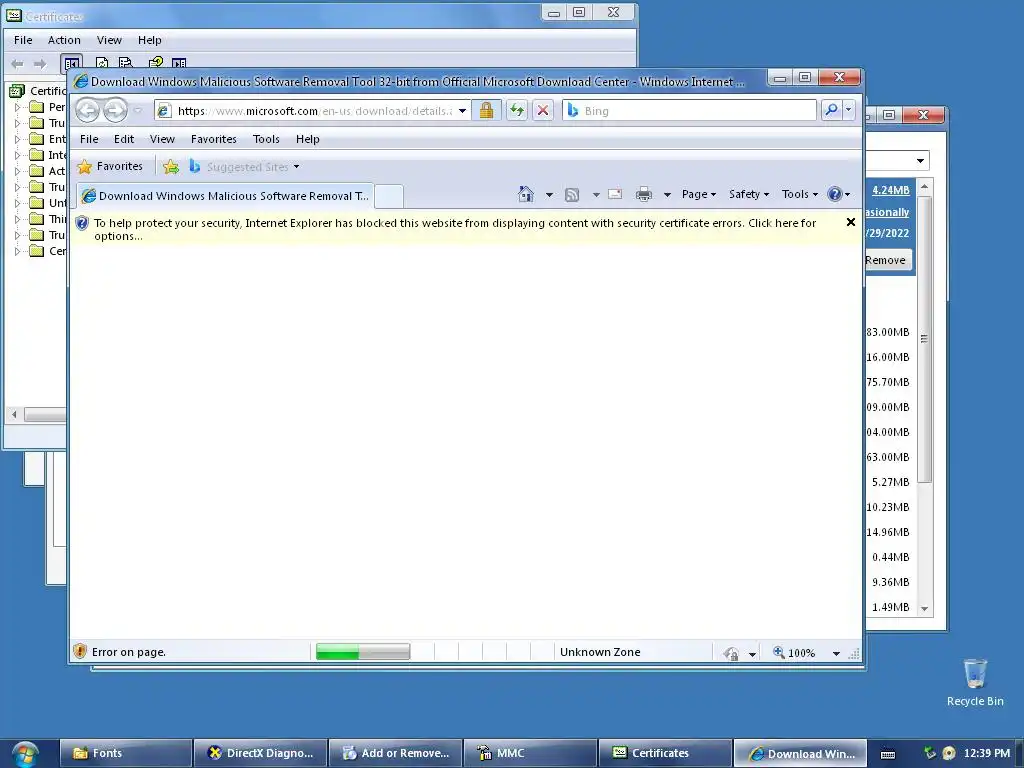This screenshot has height=768, width=1024.
Task: Click the Help icon in Certificates toolbar
Action: (155, 63)
